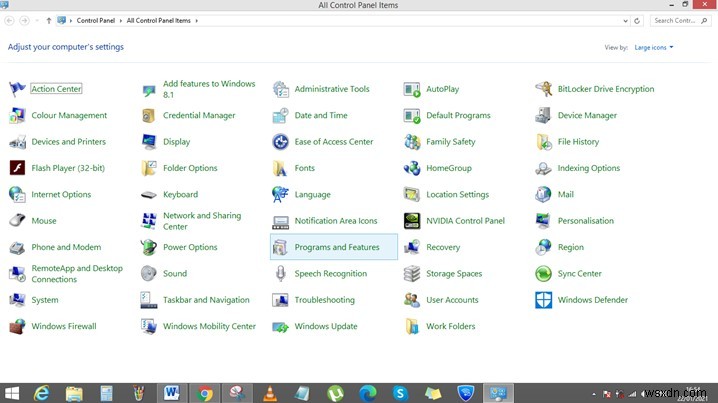Expand the chevron after Control Panel breadcrumb
718x403 pixels.
click(x=120, y=21)
